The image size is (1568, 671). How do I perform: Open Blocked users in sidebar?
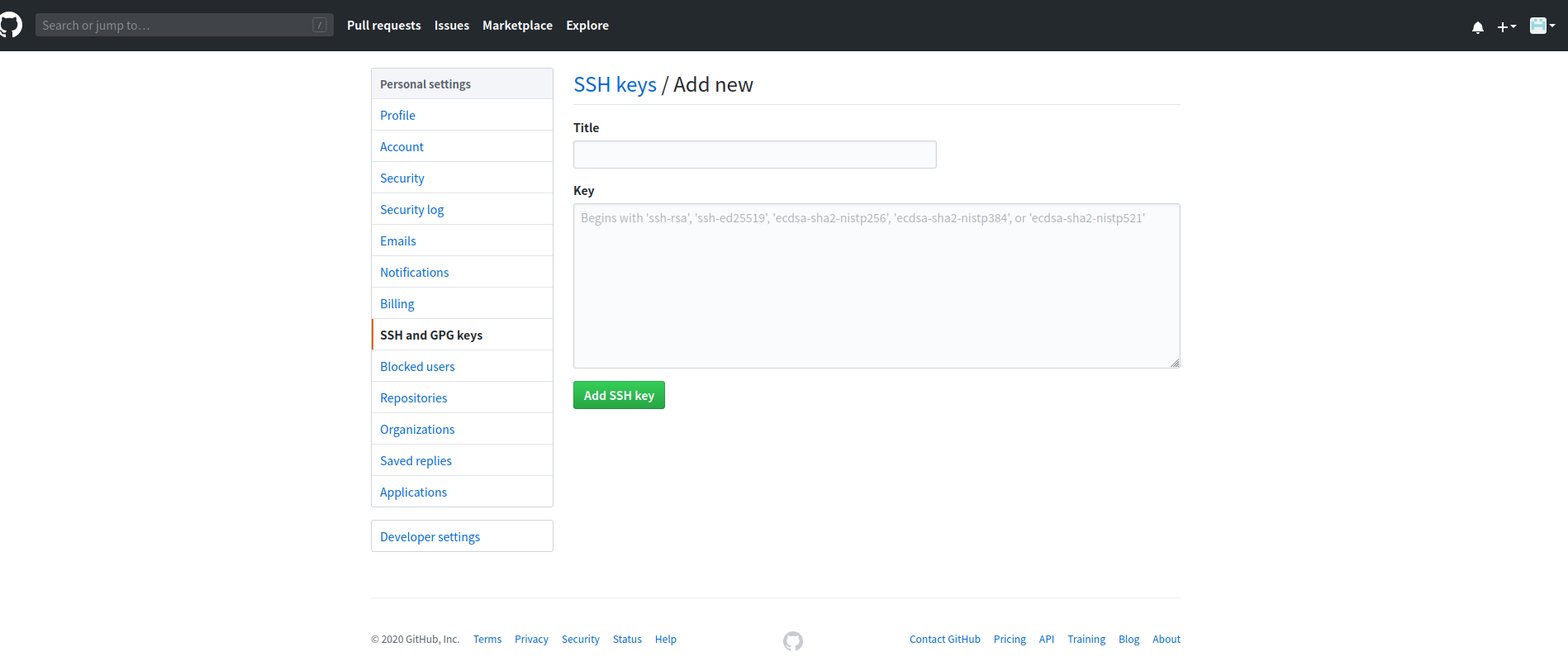462,366
